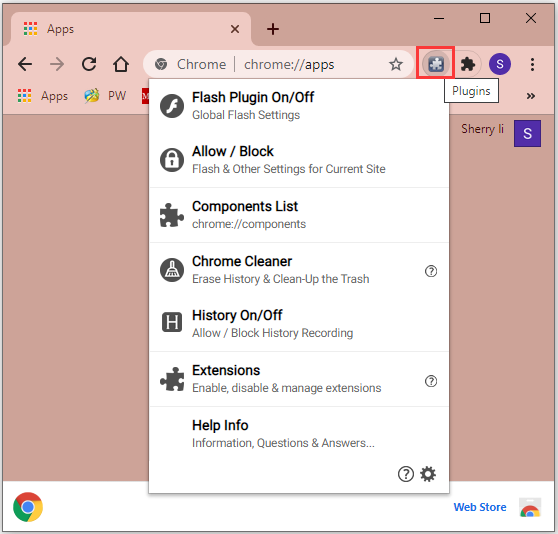The height and width of the screenshot is (534, 558).
Task: Open Help Info questions and answers
Action: click(299, 434)
